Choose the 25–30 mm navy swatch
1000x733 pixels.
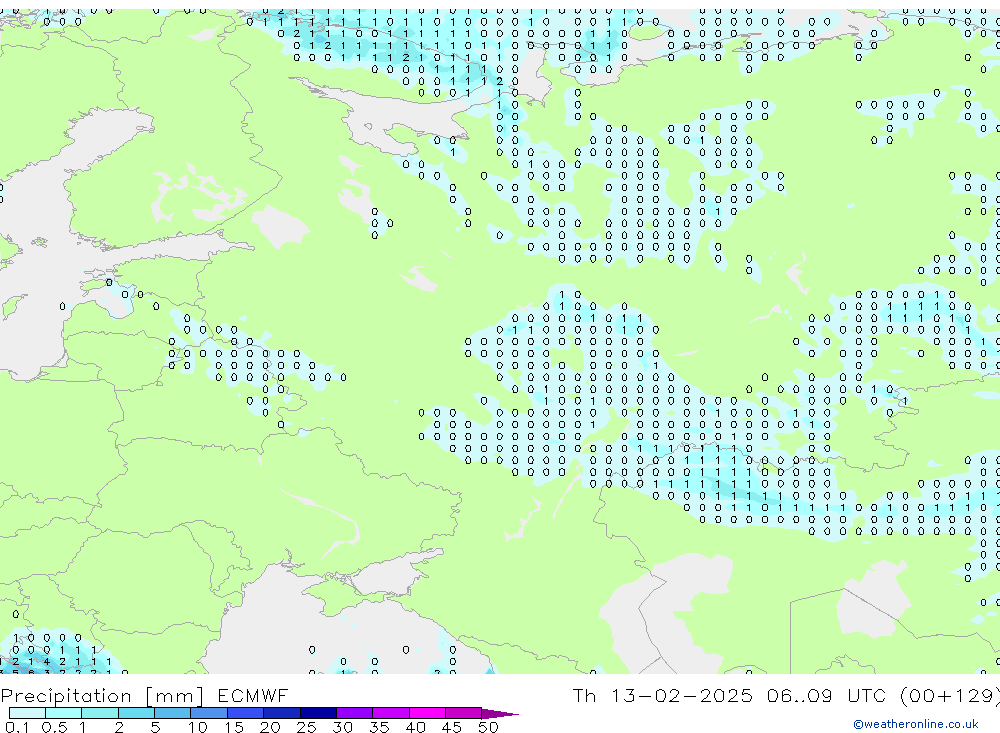tap(318, 713)
